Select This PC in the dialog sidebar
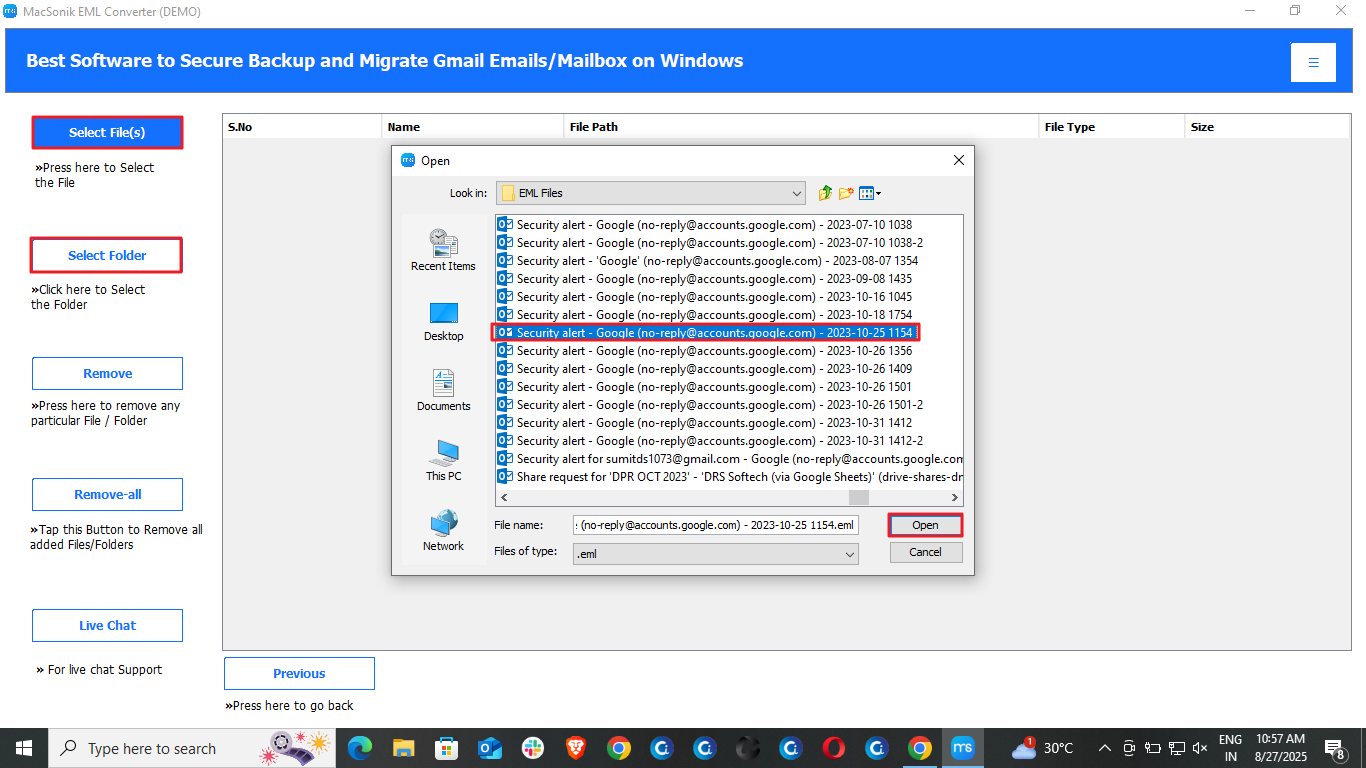 pos(443,460)
